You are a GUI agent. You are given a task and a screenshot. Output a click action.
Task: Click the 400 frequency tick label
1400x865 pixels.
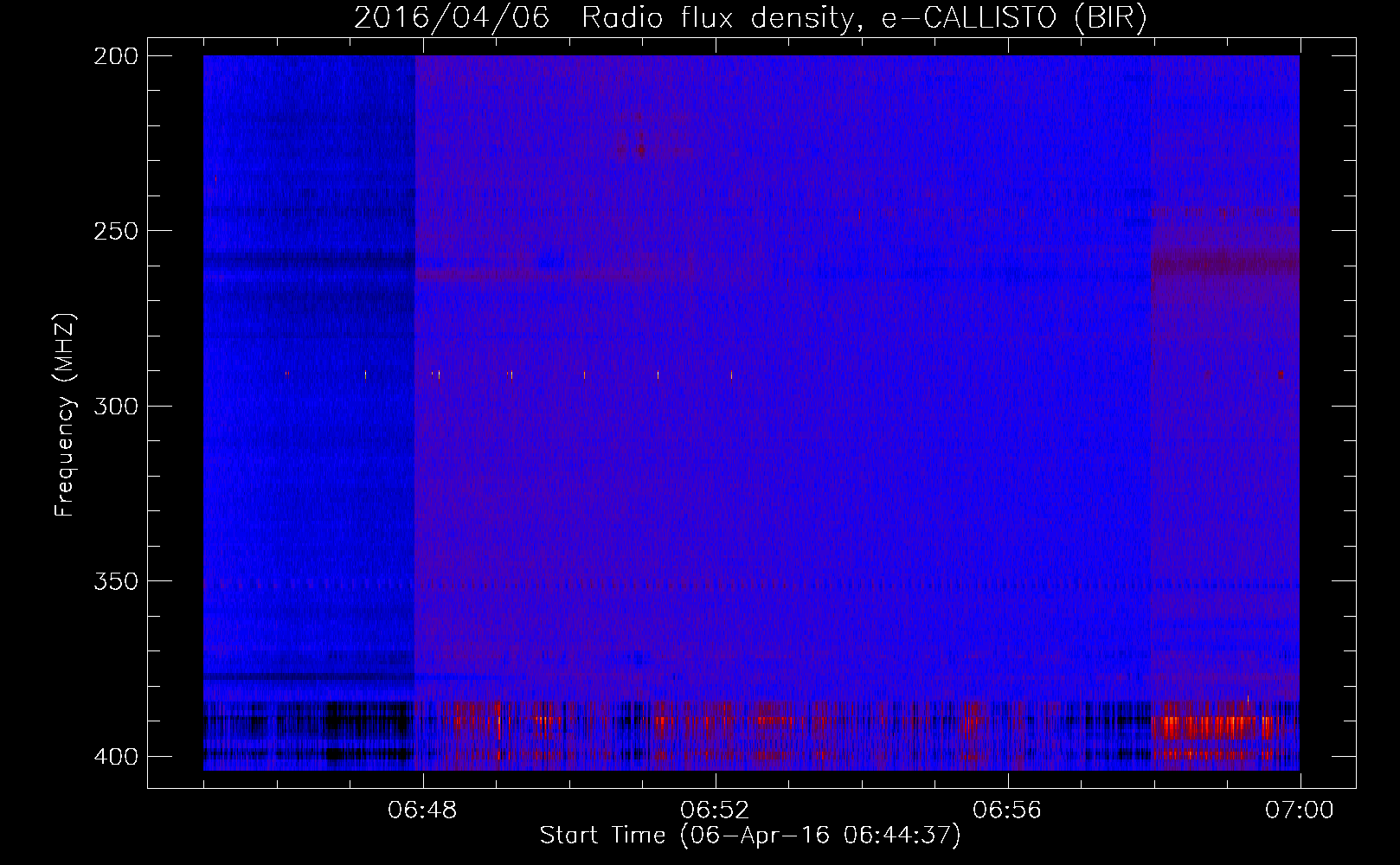tap(115, 757)
